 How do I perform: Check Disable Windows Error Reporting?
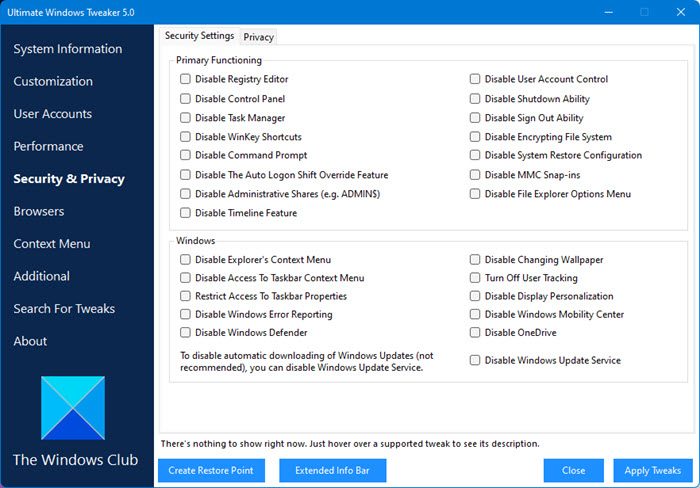click(185, 314)
